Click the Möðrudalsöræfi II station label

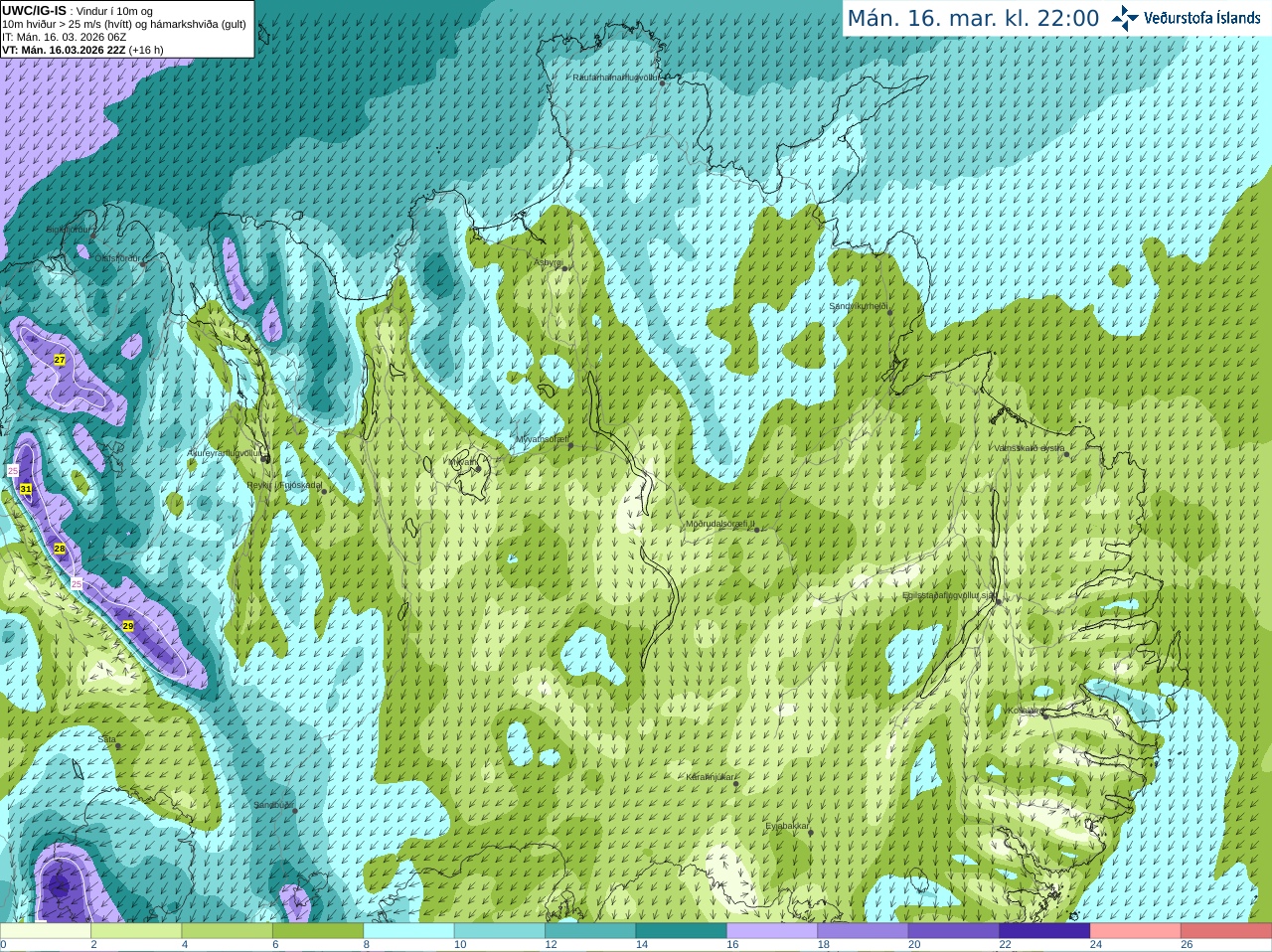[x=719, y=524]
